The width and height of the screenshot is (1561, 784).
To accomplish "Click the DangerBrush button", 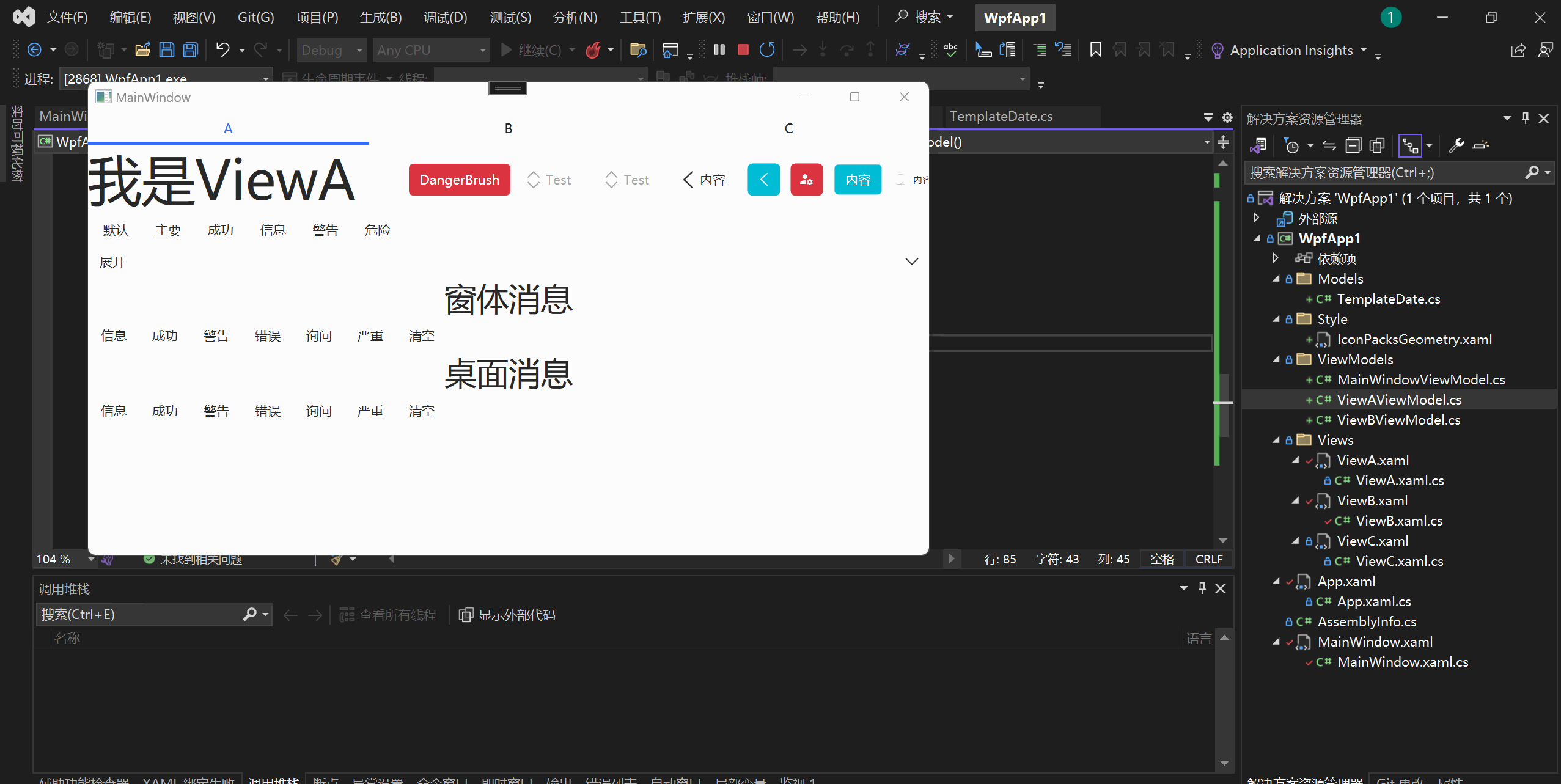I will (459, 180).
